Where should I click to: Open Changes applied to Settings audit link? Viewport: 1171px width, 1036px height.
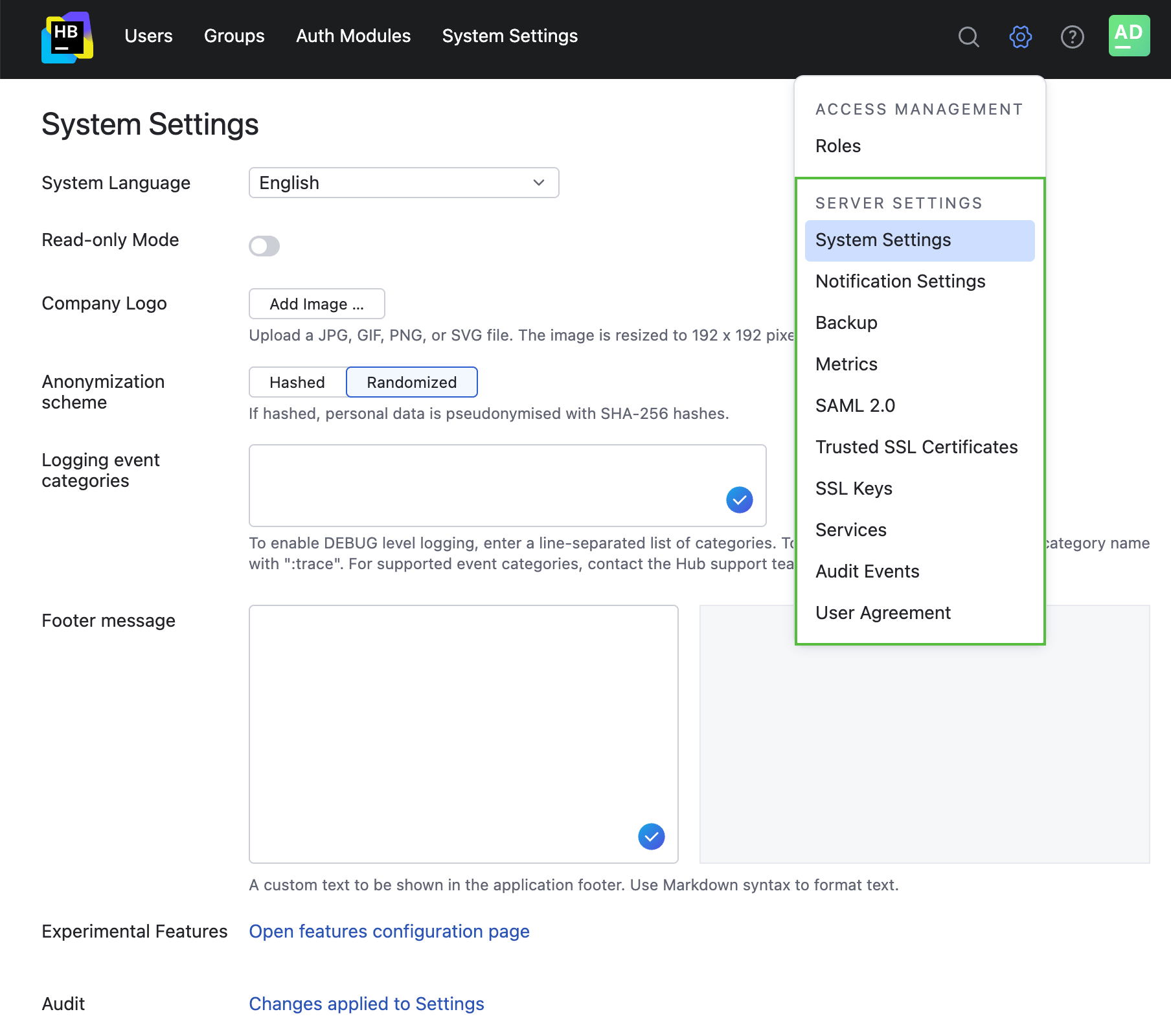[366, 1003]
